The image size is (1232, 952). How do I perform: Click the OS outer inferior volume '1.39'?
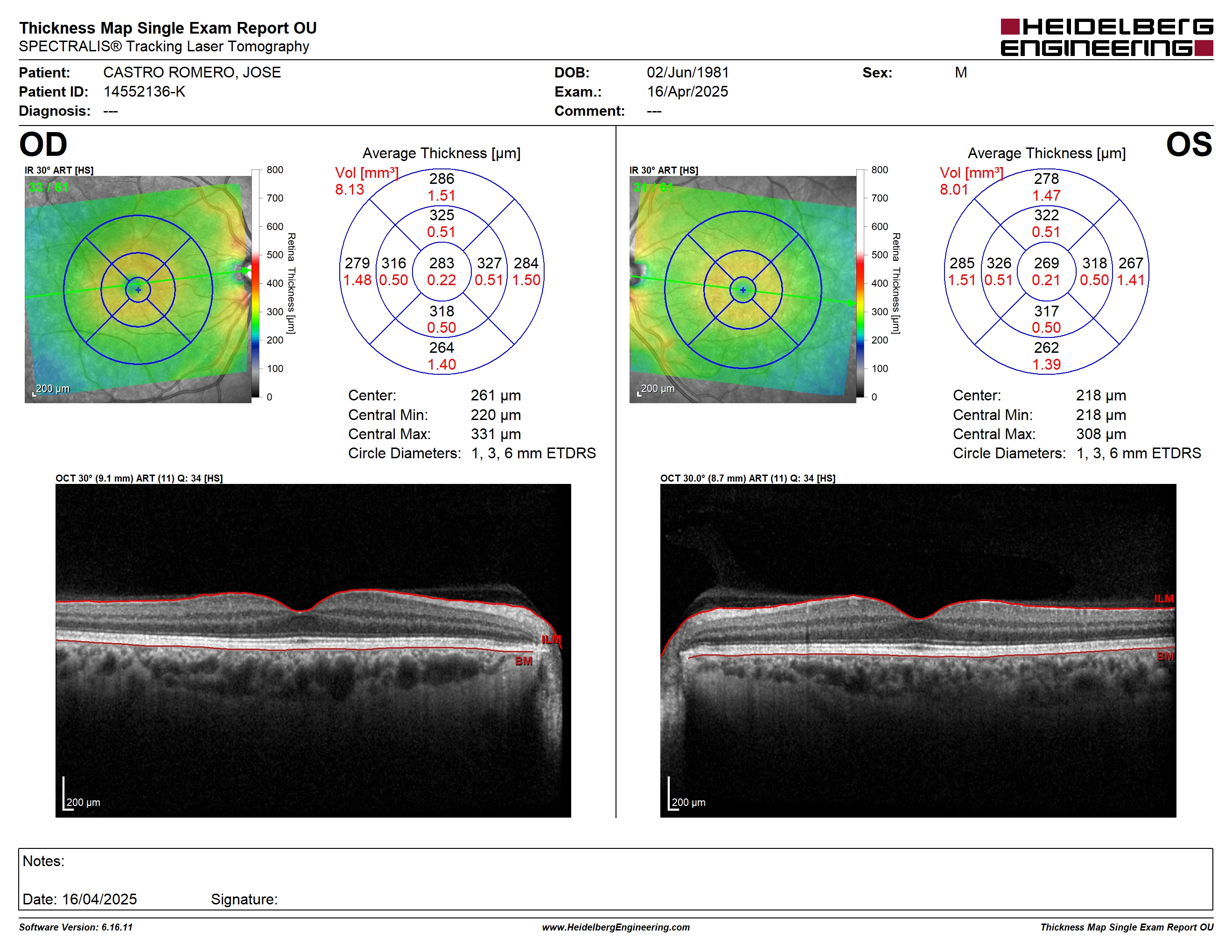1046,364
